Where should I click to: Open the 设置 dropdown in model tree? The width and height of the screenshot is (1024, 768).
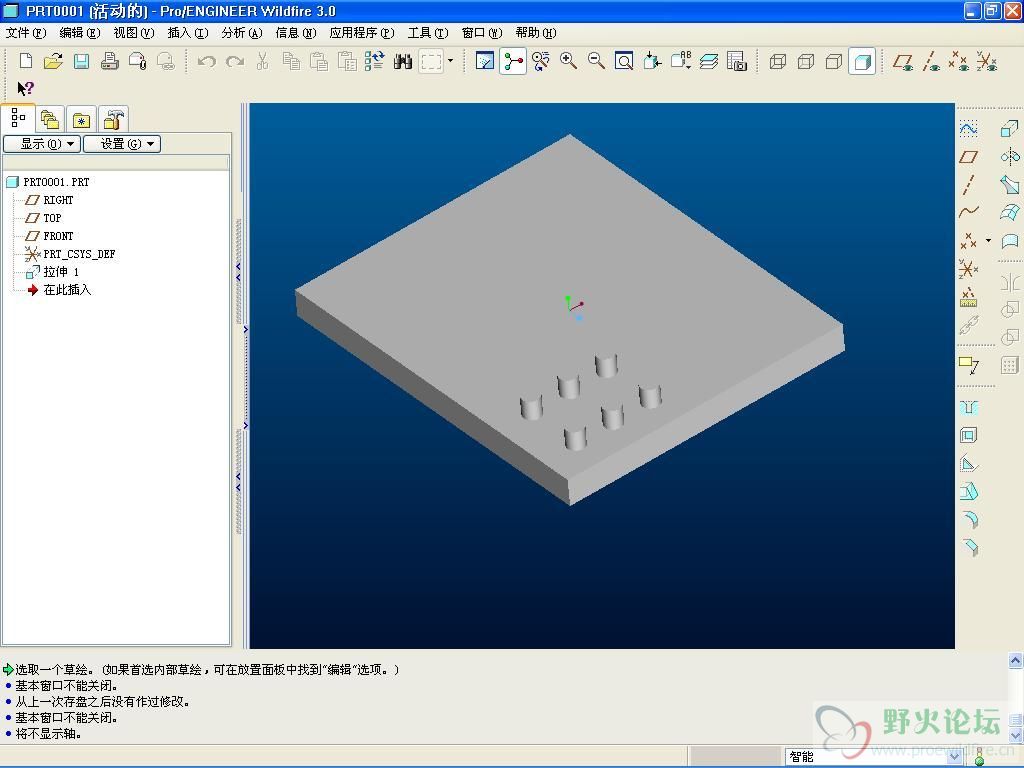121,144
